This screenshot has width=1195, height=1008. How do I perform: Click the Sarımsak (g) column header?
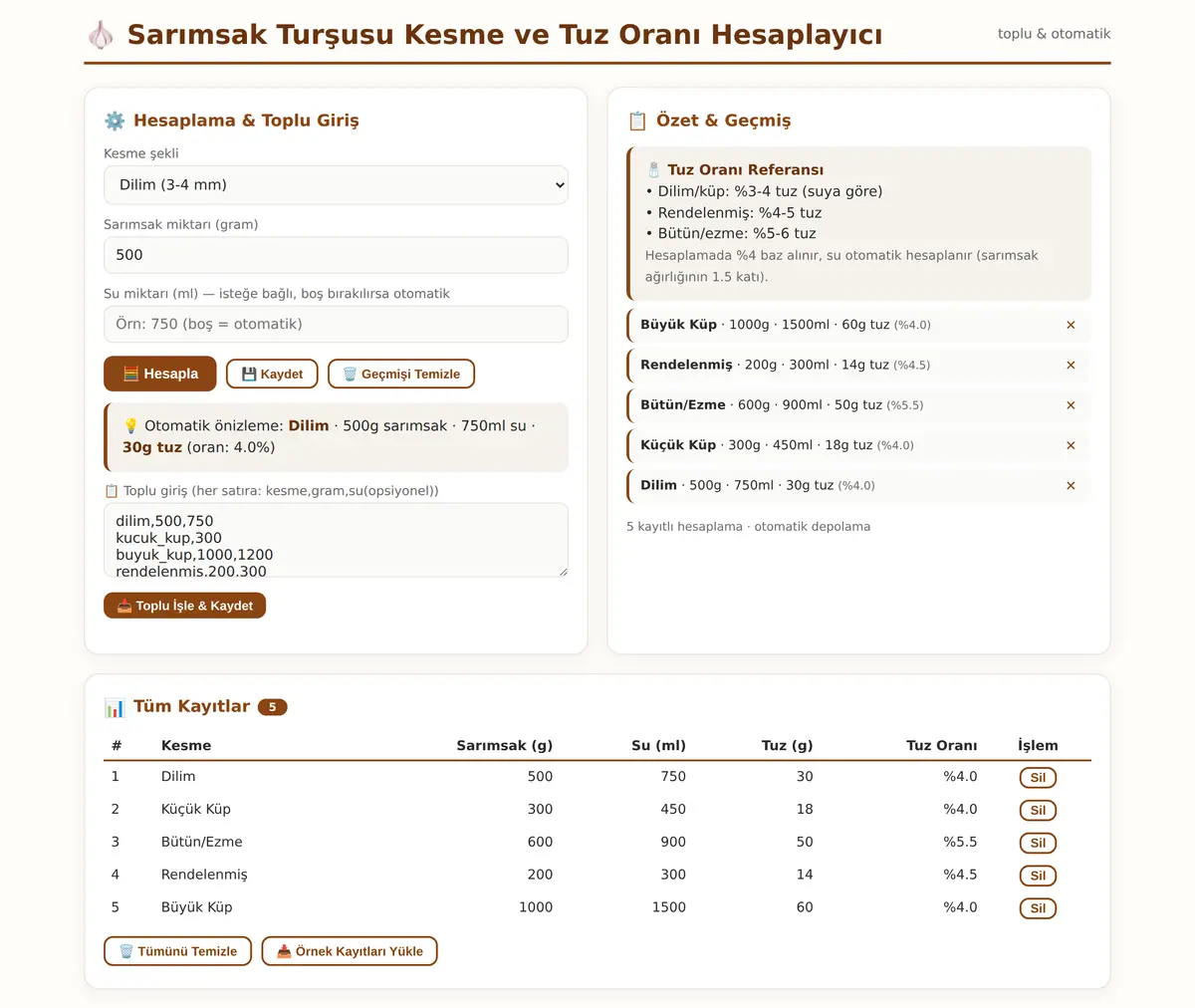point(504,745)
